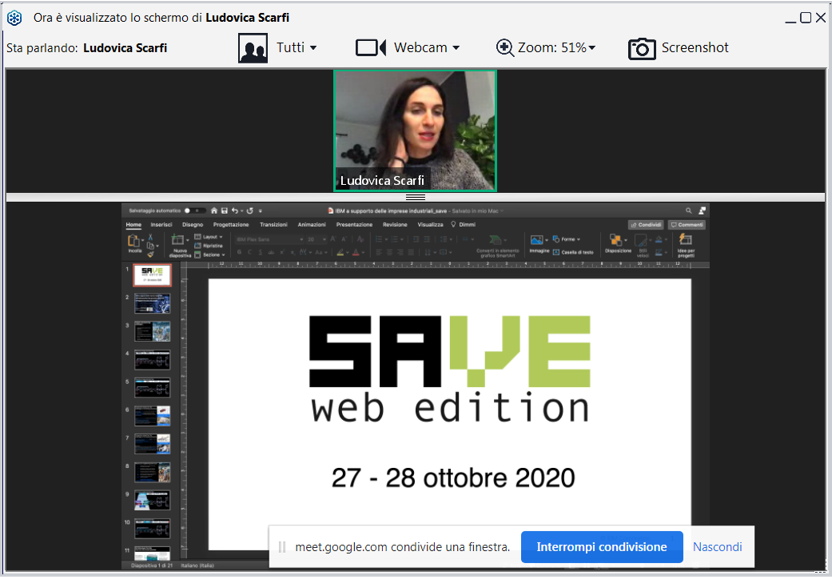Open the Zoom 51% dropdown
This screenshot has width=832, height=577.
(x=591, y=48)
